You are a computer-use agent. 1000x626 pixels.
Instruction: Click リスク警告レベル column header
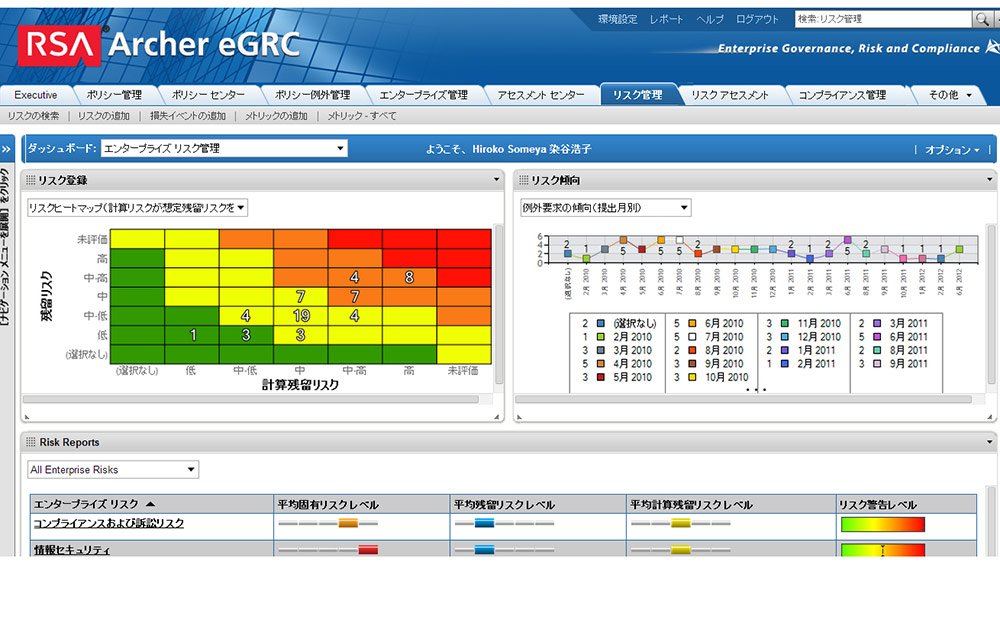coord(906,504)
